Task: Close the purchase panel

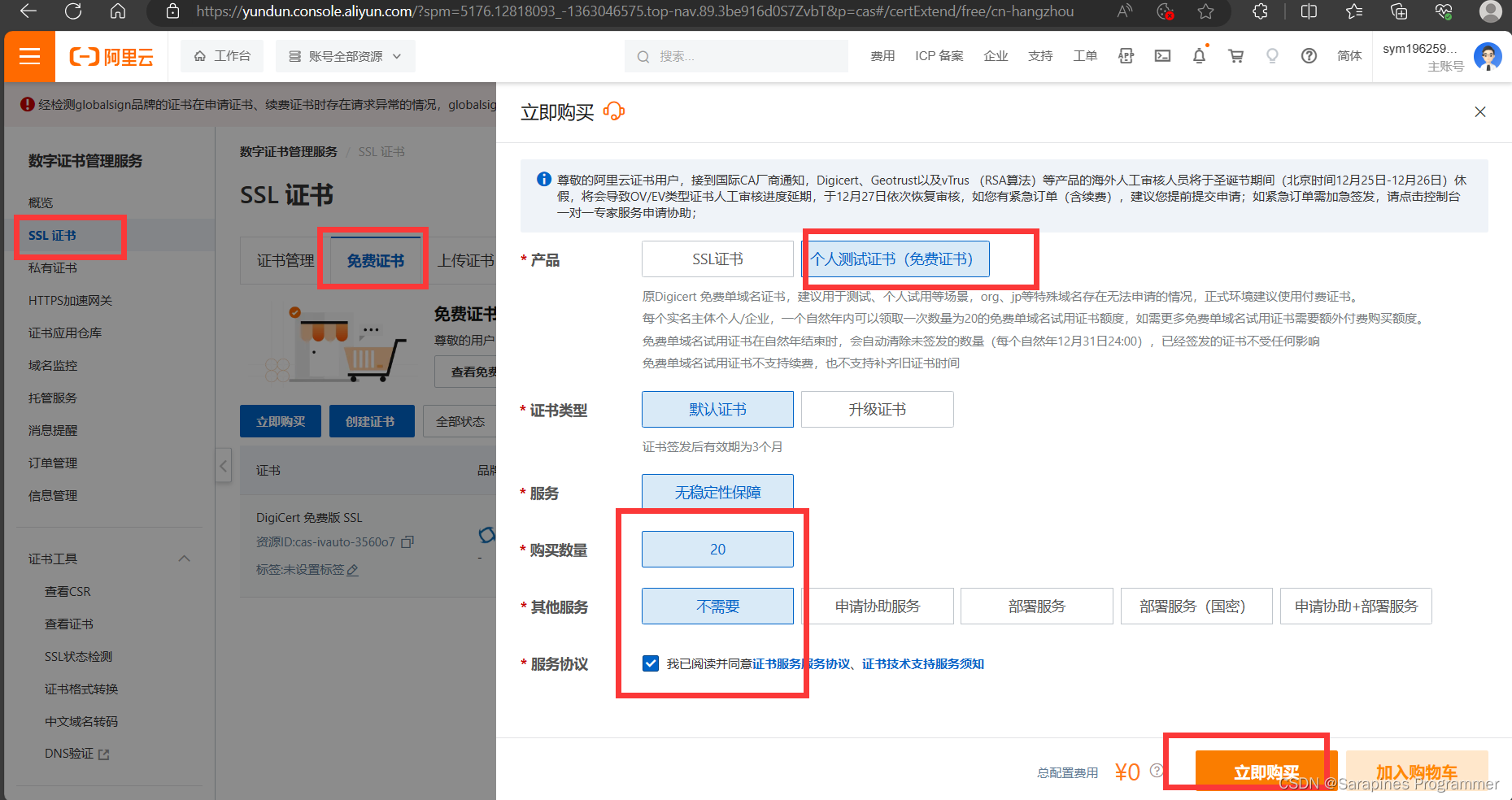Action: [x=1480, y=112]
